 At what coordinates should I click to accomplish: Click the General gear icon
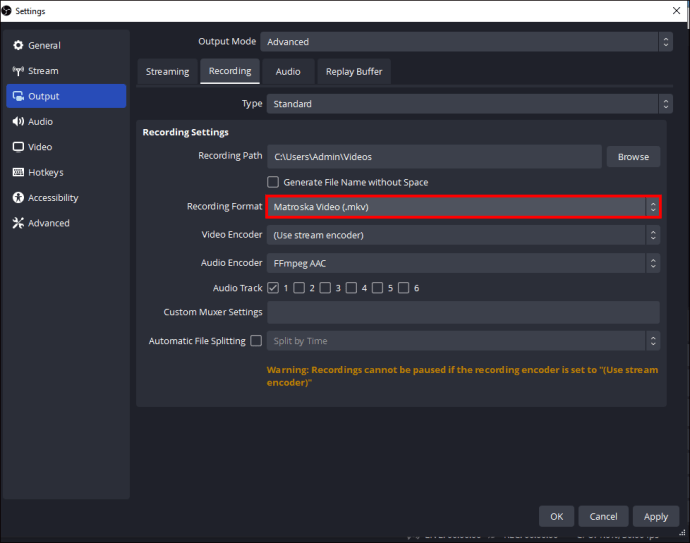click(18, 45)
